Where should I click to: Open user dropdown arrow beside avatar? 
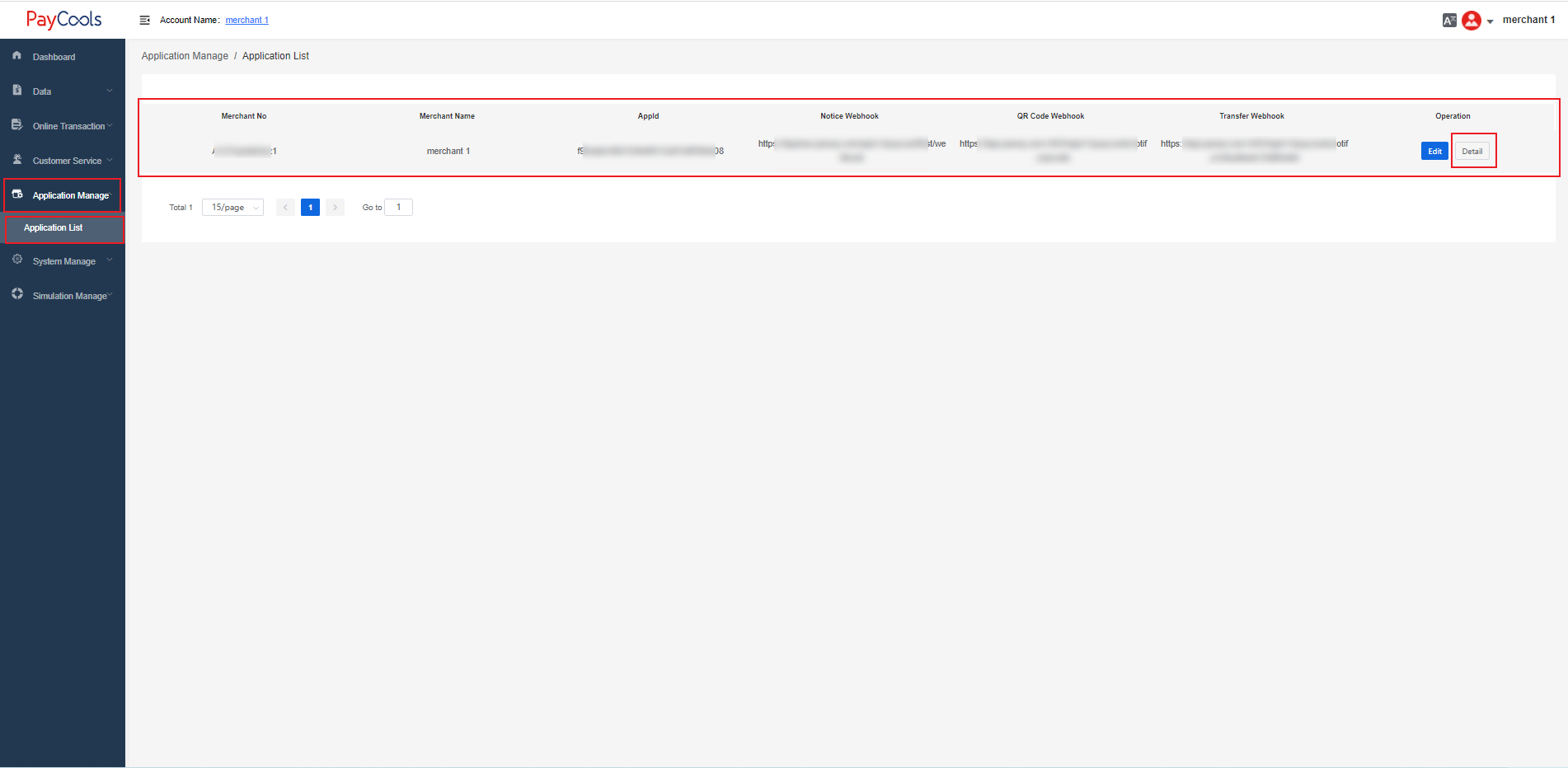[1490, 21]
